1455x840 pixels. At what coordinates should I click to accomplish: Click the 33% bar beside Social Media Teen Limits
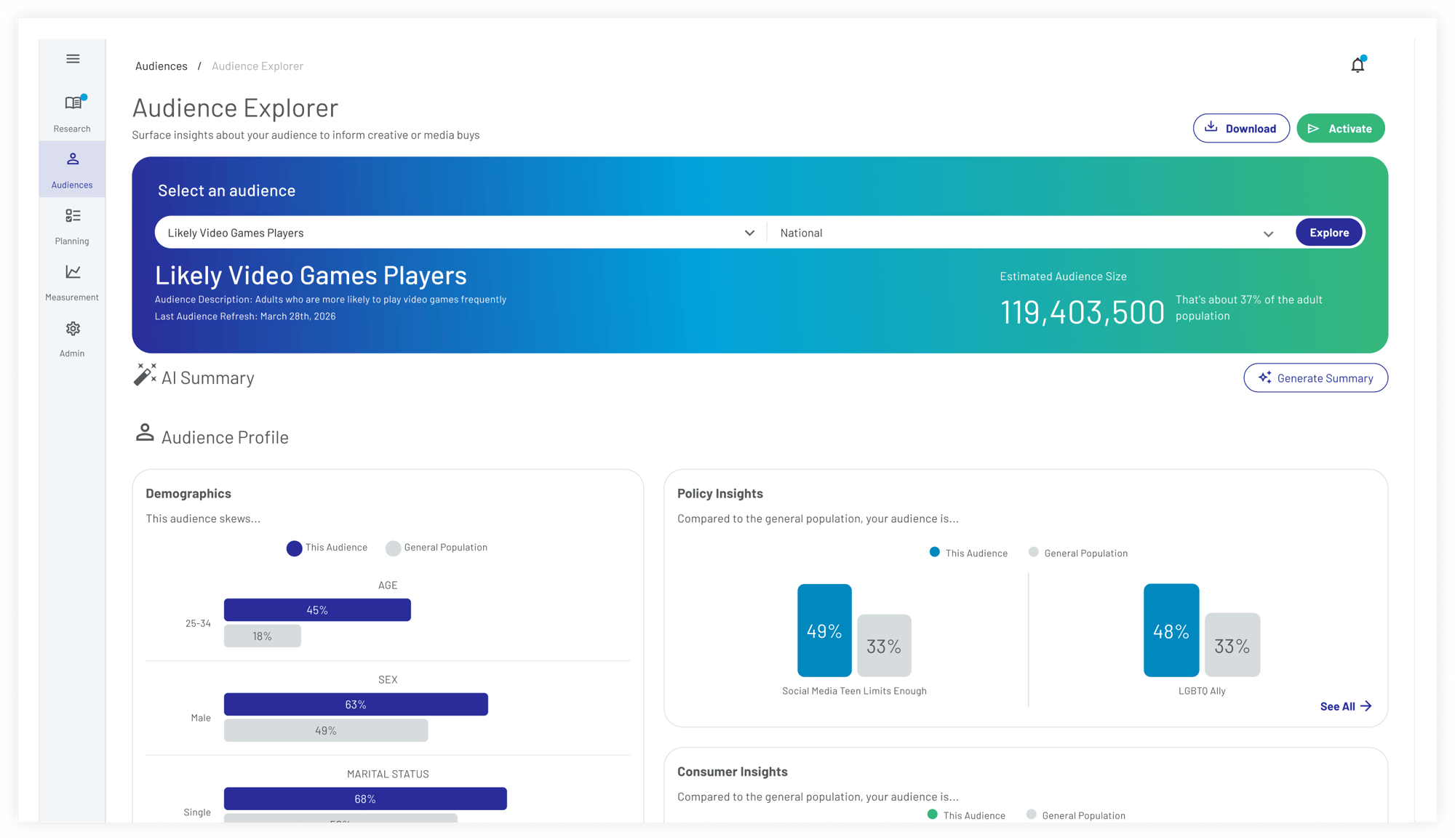pyautogui.click(x=884, y=646)
